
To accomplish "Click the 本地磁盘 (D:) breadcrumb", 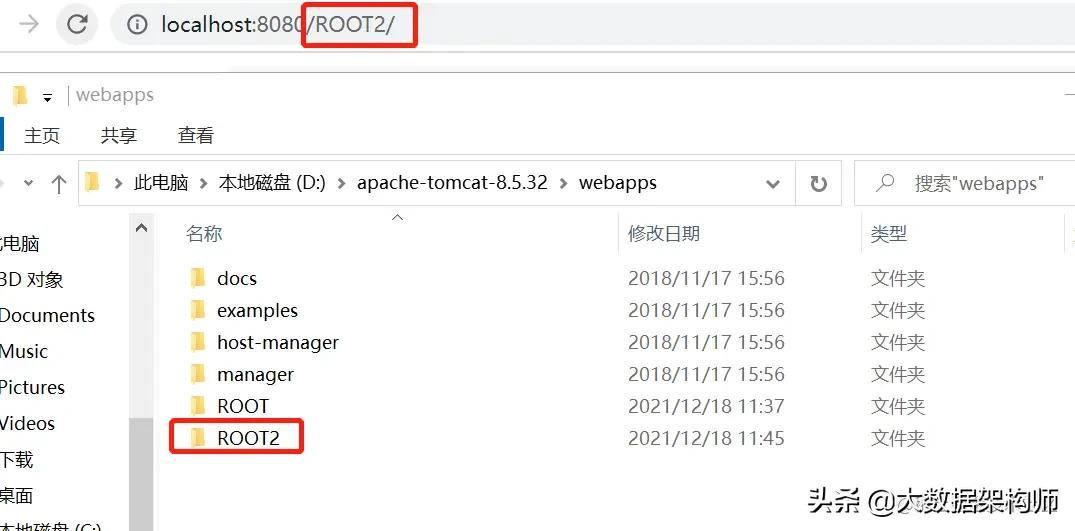I will click(x=270, y=184).
